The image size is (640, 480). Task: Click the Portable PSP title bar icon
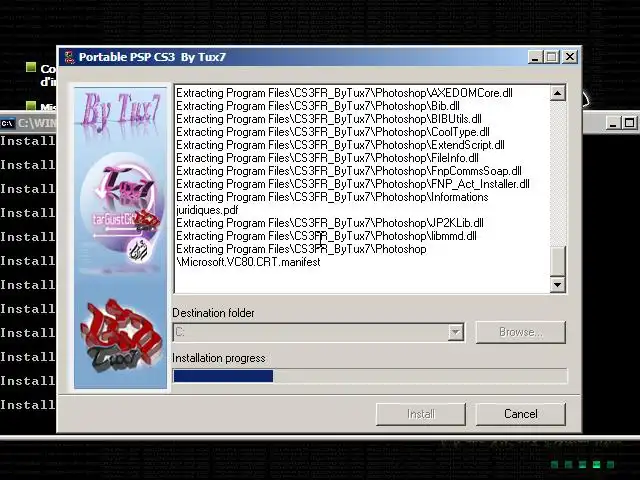pyautogui.click(x=70, y=57)
